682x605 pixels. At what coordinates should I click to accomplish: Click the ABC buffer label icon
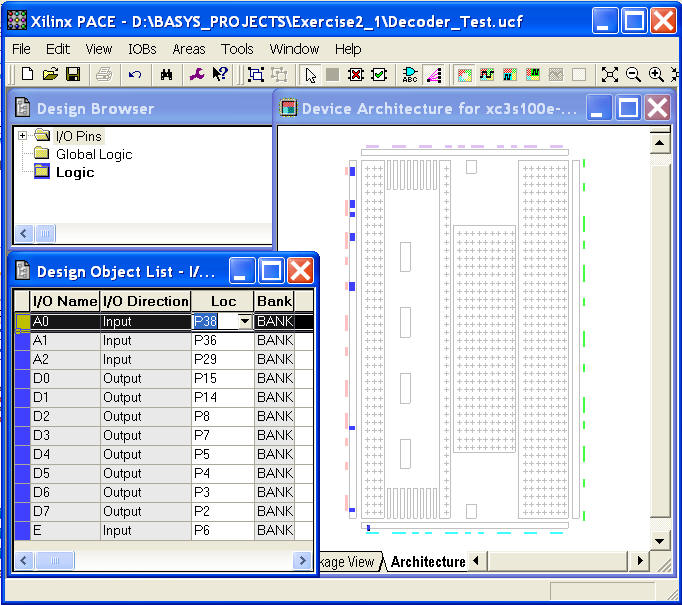click(x=410, y=74)
